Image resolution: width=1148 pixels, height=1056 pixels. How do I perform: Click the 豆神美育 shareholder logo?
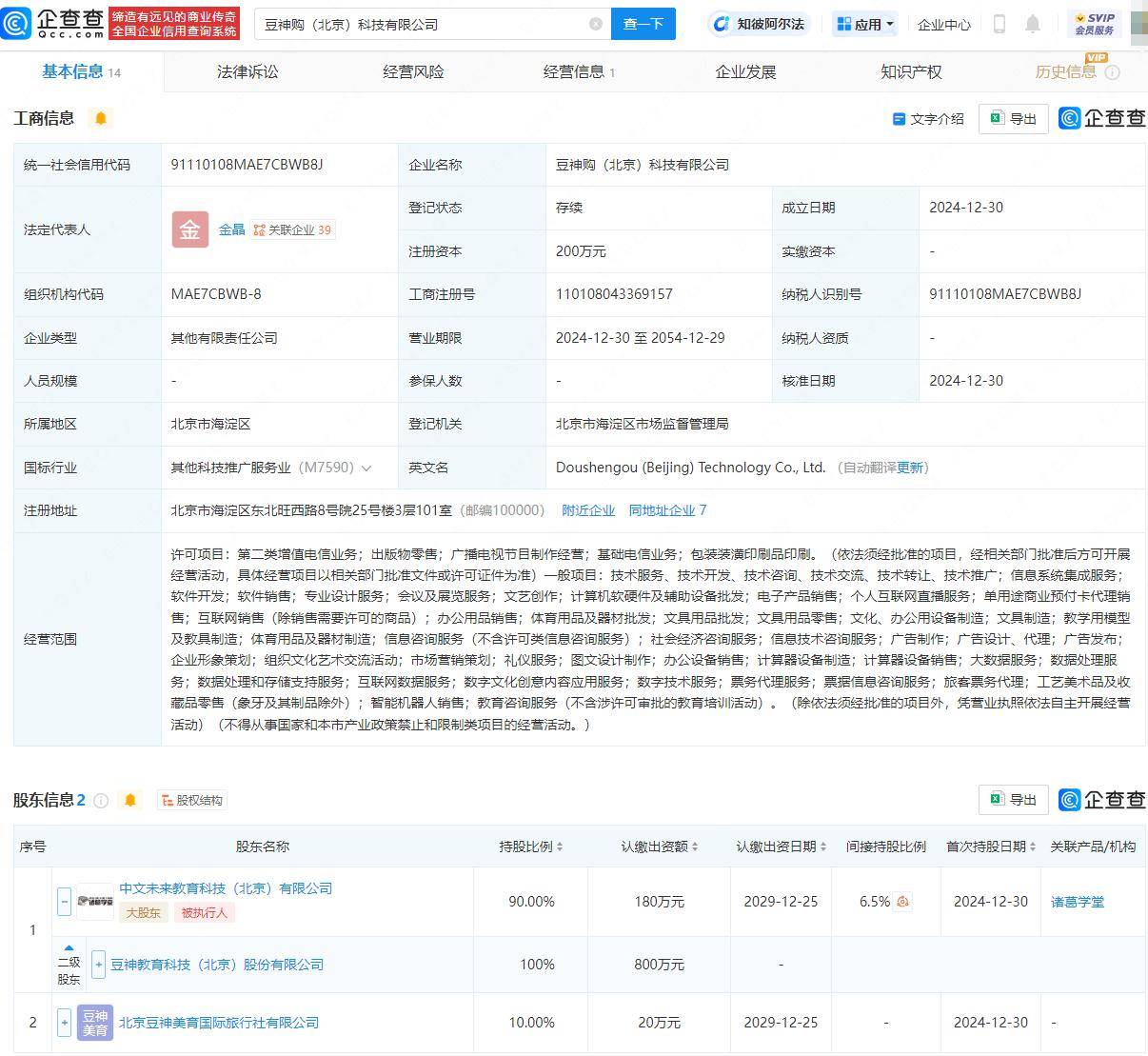pos(95,1022)
